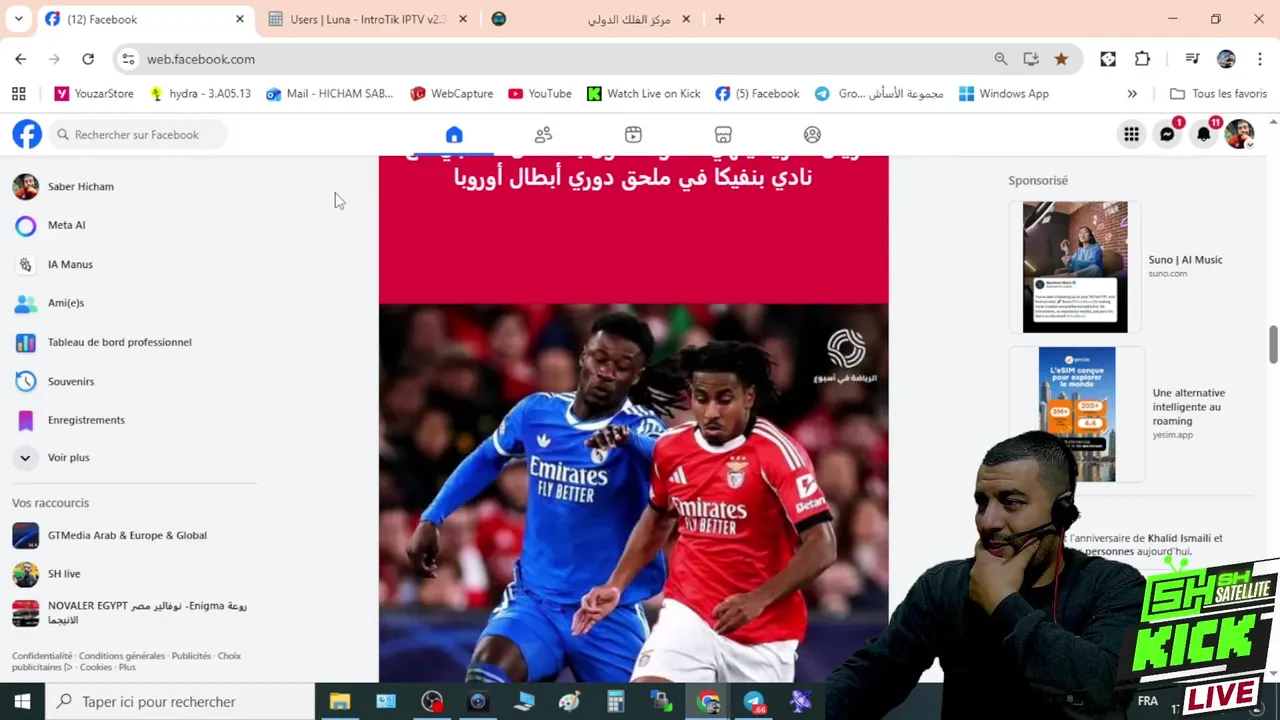The height and width of the screenshot is (720, 1280).
Task: Open the Tous les favoris folder
Action: 1218,93
